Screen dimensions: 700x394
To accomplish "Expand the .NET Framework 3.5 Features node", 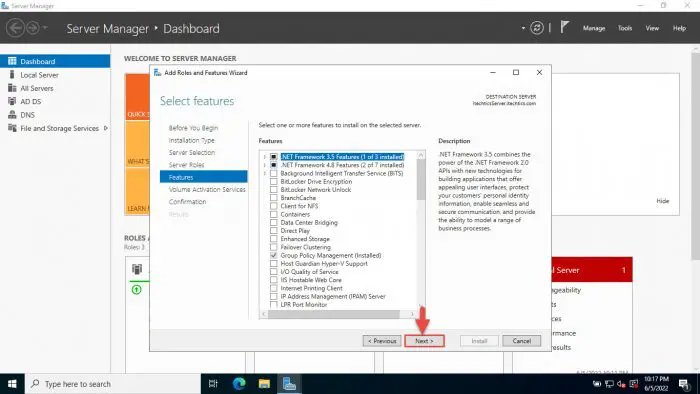I will point(265,157).
